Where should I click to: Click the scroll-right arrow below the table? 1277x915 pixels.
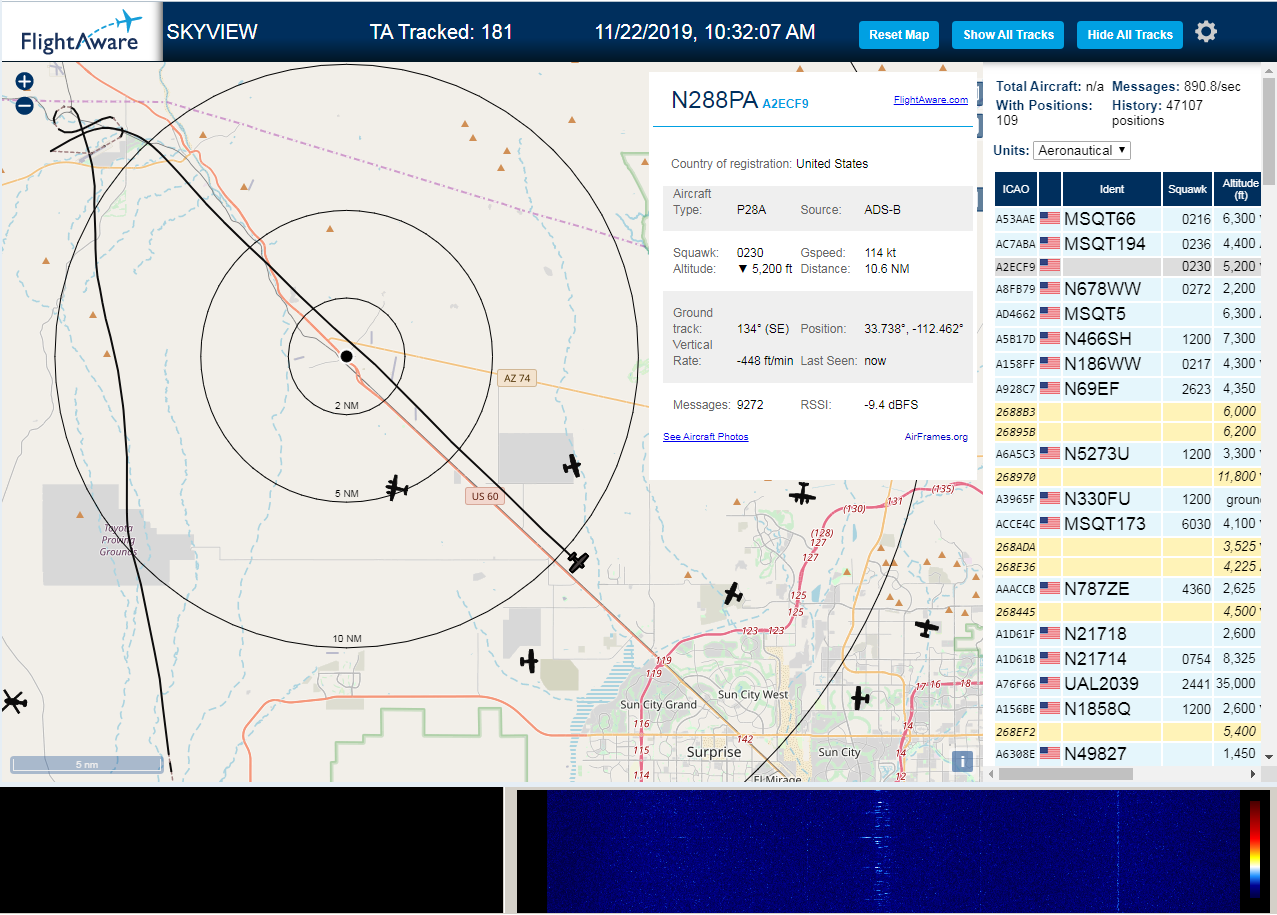pyautogui.click(x=1253, y=774)
